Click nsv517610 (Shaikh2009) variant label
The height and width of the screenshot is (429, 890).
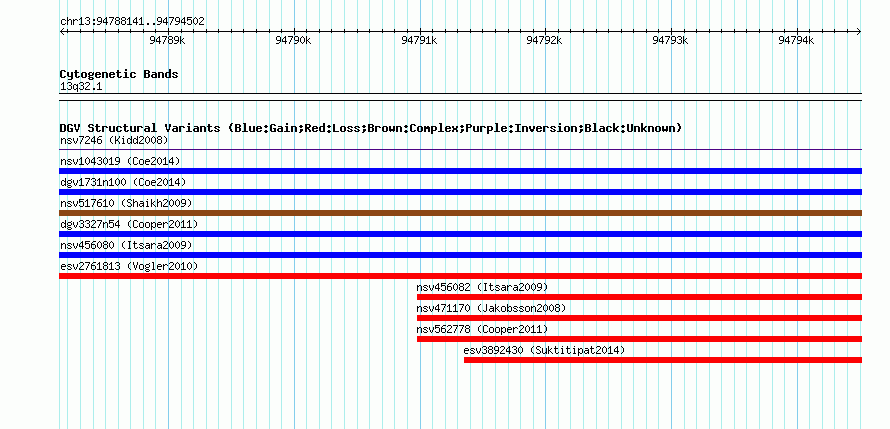pos(126,203)
